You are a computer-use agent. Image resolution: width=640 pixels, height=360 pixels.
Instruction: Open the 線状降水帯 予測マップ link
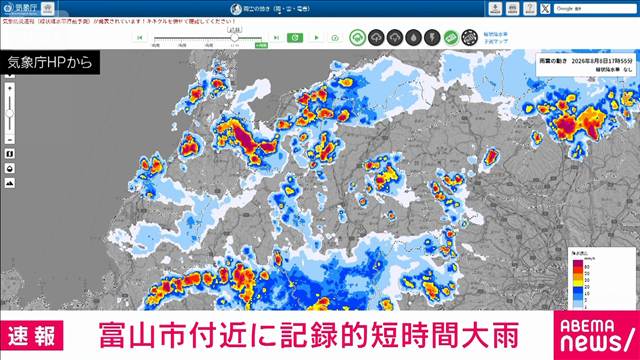coord(496,38)
